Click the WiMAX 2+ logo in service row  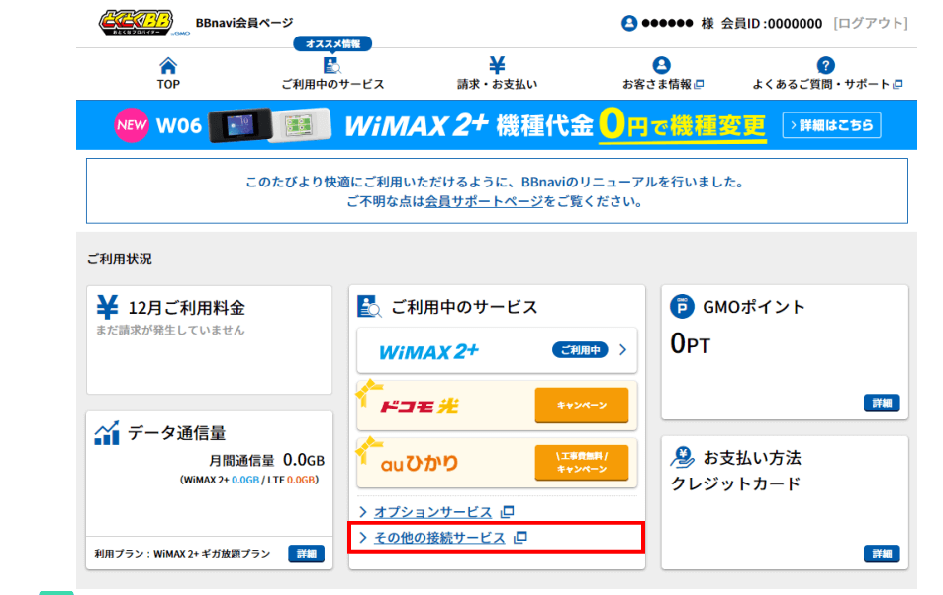coord(429,351)
